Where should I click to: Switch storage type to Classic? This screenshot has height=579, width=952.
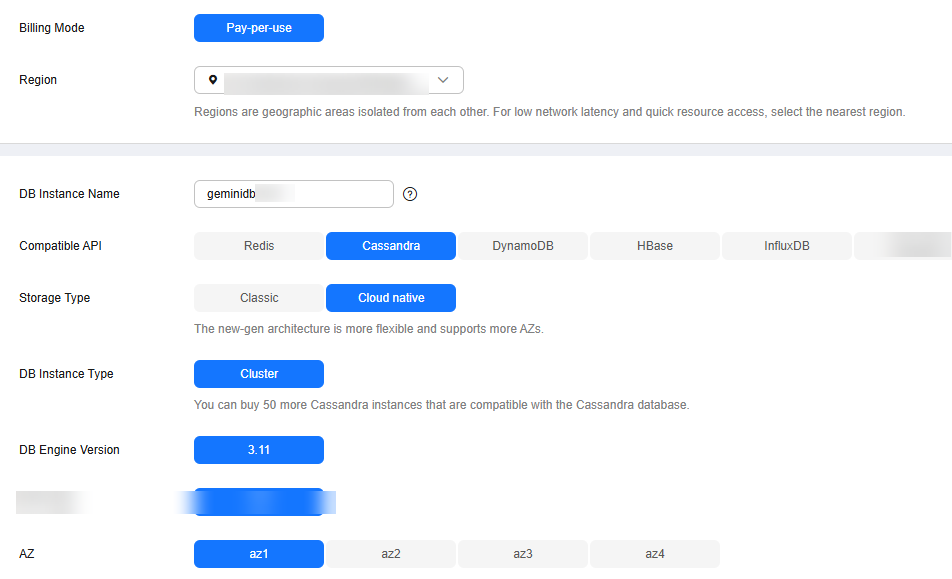point(259,298)
